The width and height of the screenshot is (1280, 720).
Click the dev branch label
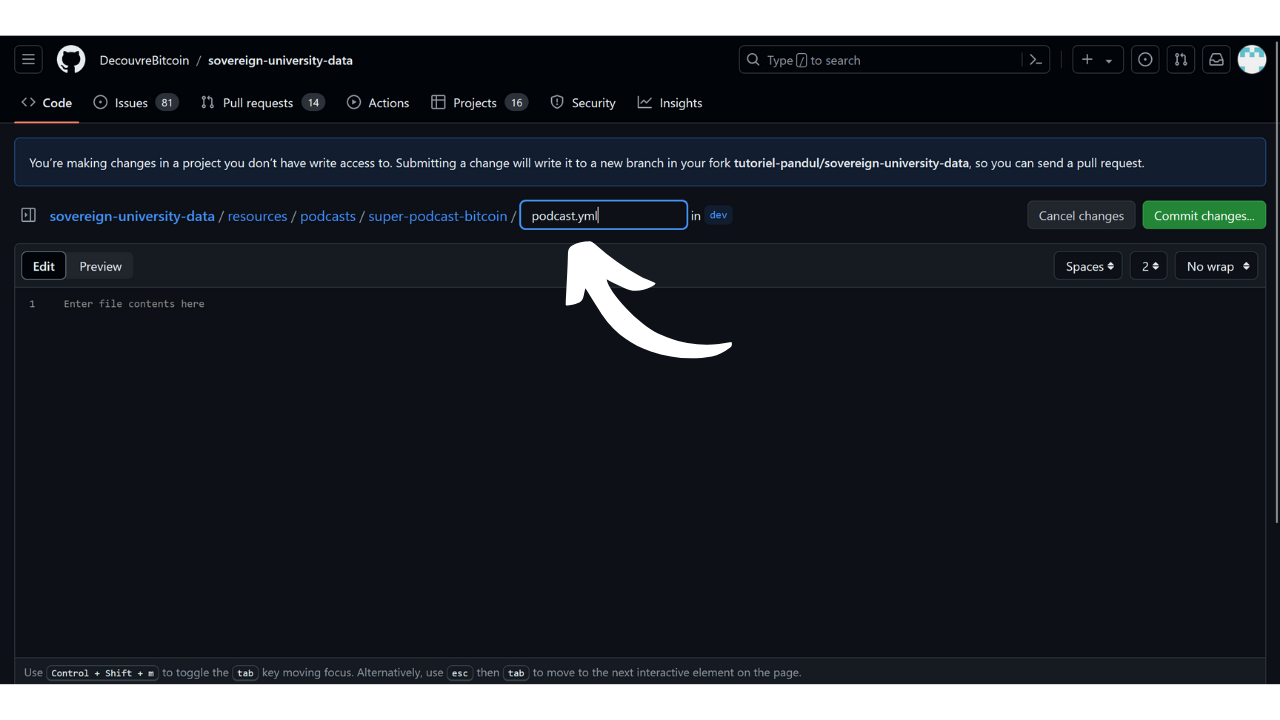718,215
